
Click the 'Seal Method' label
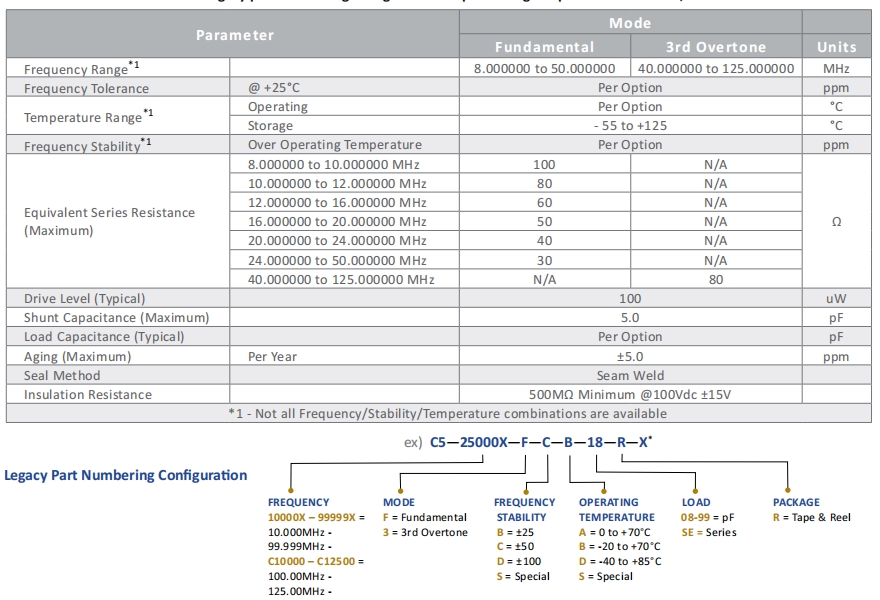tap(62, 375)
